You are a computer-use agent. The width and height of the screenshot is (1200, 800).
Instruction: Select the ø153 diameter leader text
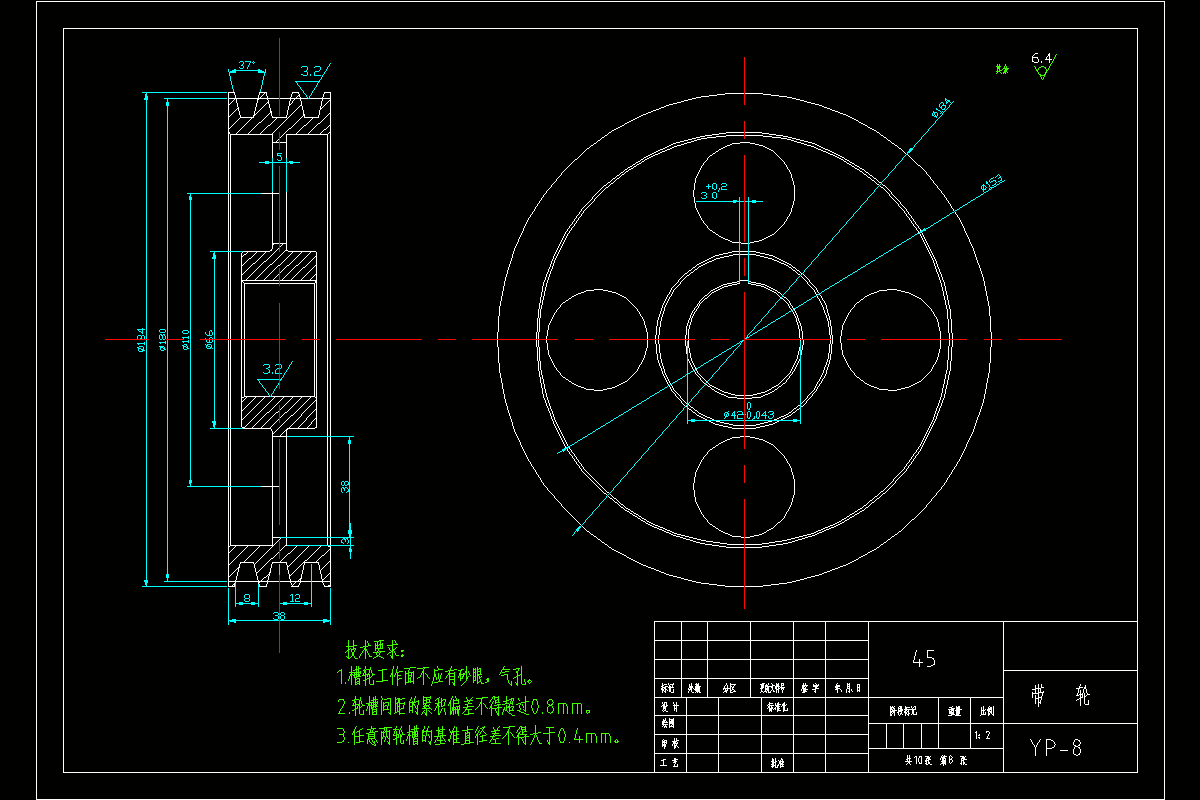point(991,183)
